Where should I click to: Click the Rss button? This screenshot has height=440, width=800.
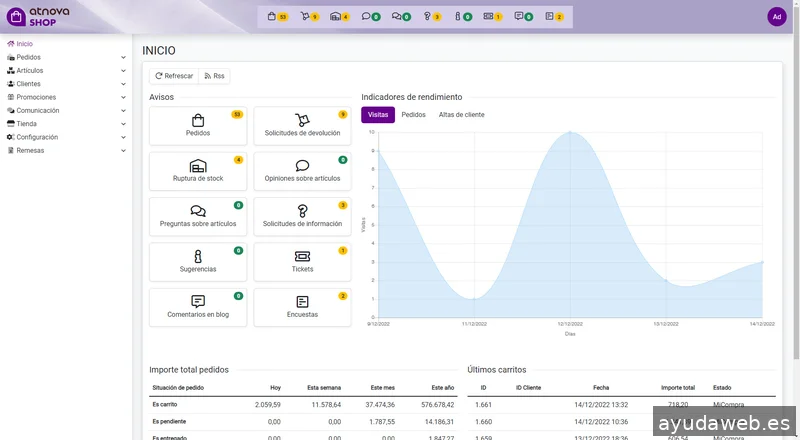(214, 76)
